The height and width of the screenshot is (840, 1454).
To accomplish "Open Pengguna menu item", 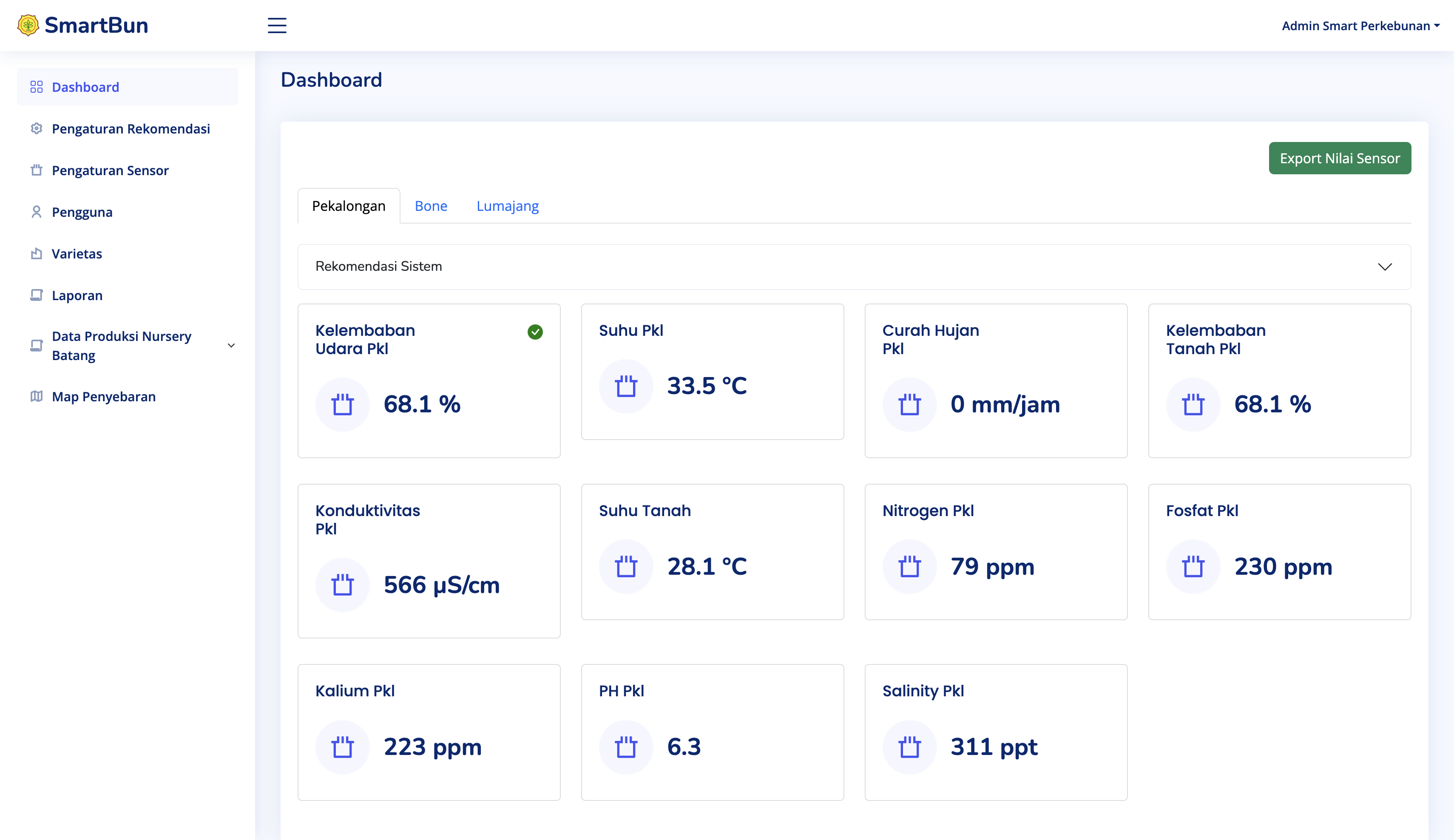I will click(x=128, y=212).
